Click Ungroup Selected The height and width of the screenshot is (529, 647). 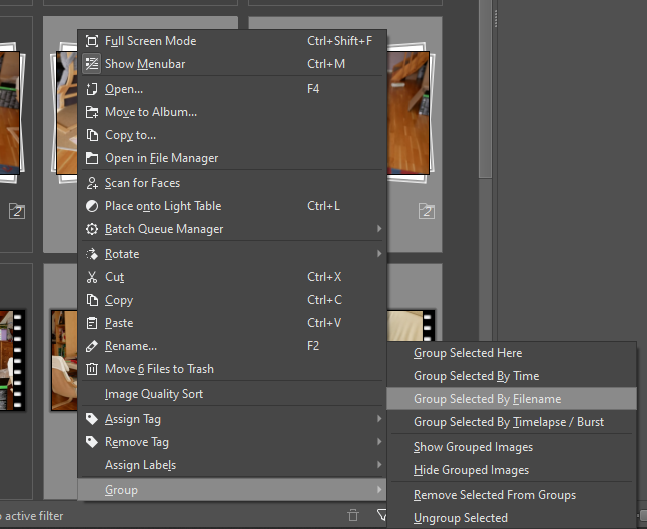461,518
